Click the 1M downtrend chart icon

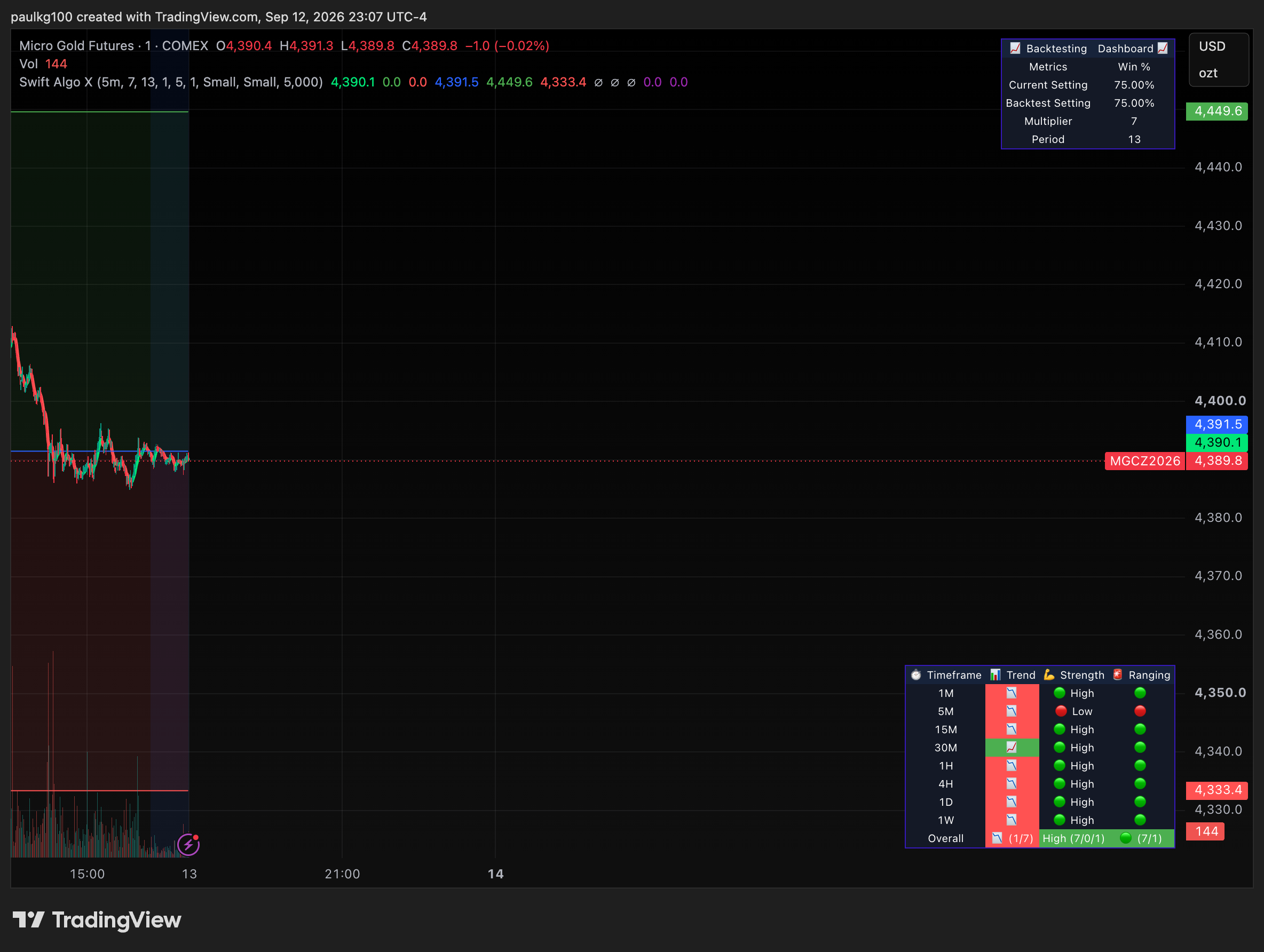(x=1012, y=693)
